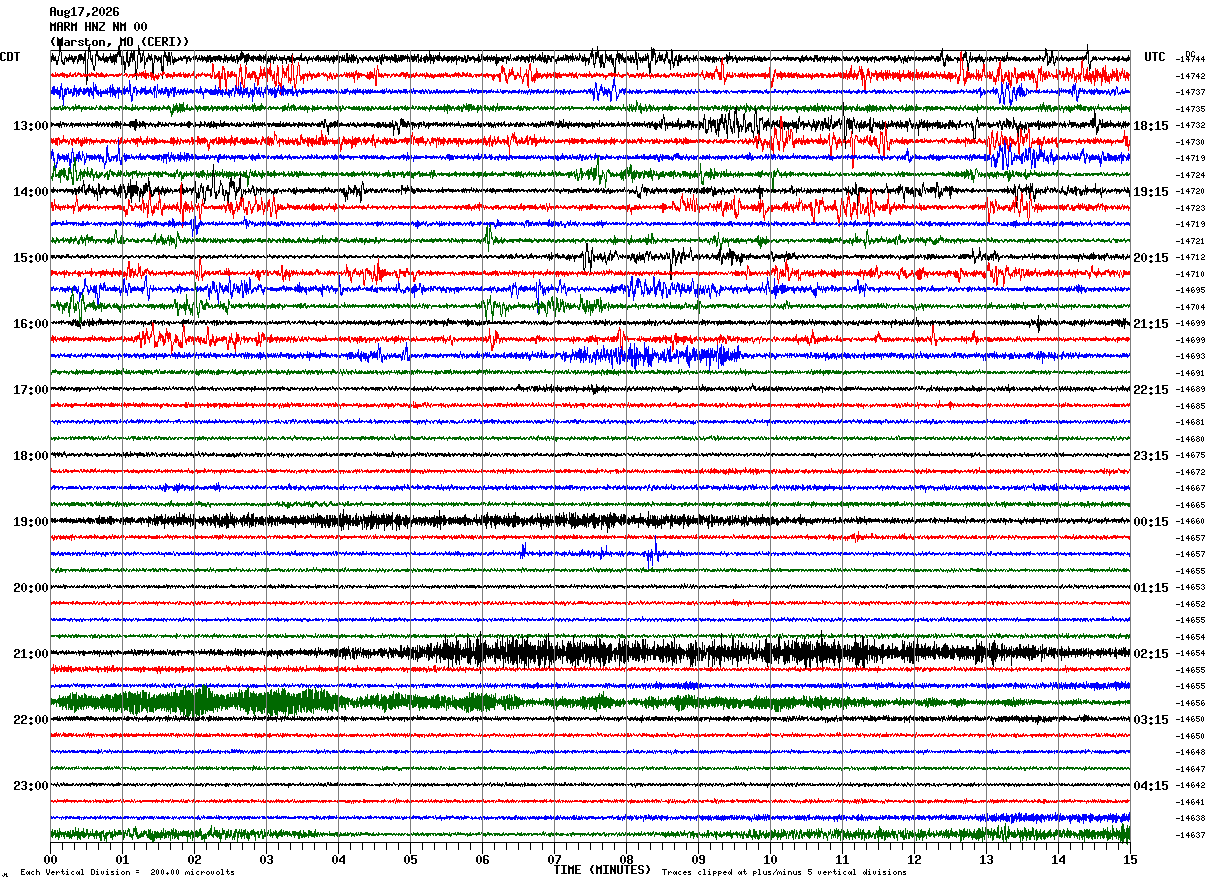The image size is (1210, 886).
Task: Click the DC offset value -14704
Action: 1190,307
